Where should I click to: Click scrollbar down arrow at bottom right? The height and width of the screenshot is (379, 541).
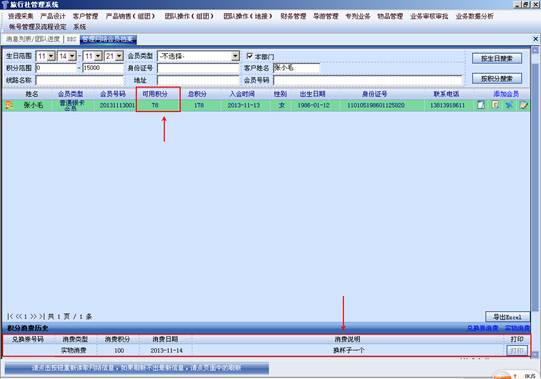point(535,354)
